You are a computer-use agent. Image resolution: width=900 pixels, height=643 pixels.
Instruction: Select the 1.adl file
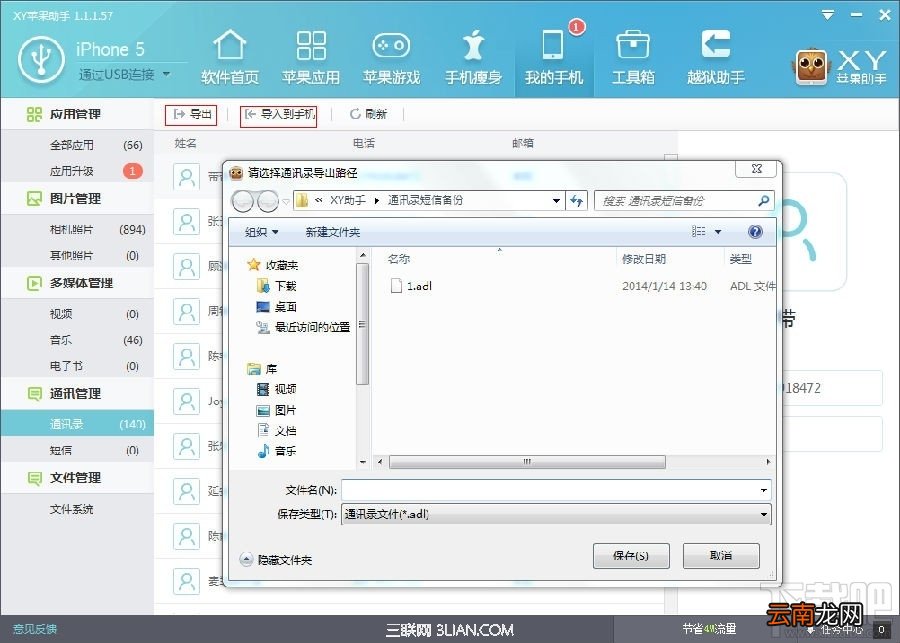point(412,286)
